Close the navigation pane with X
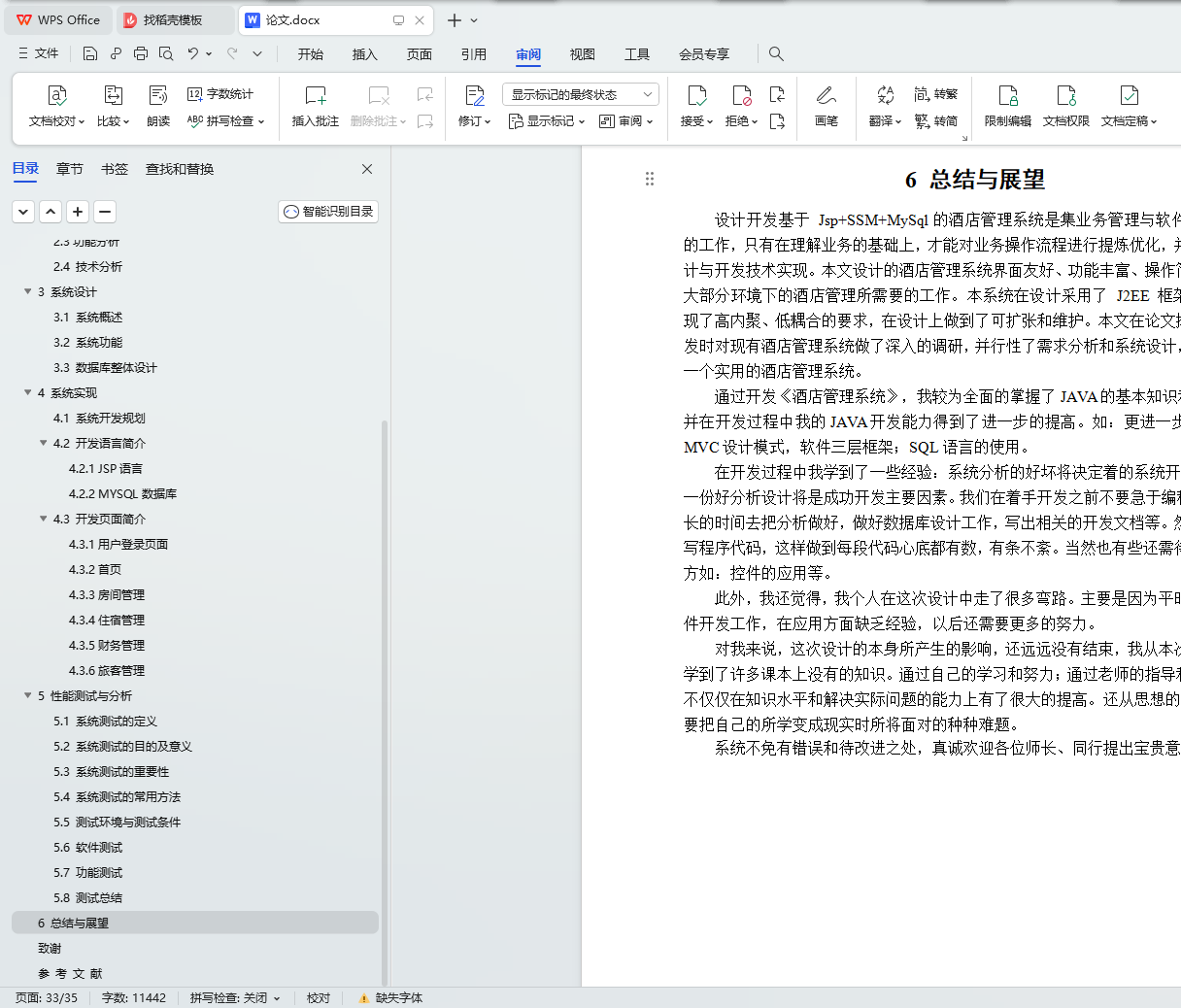 click(x=367, y=169)
